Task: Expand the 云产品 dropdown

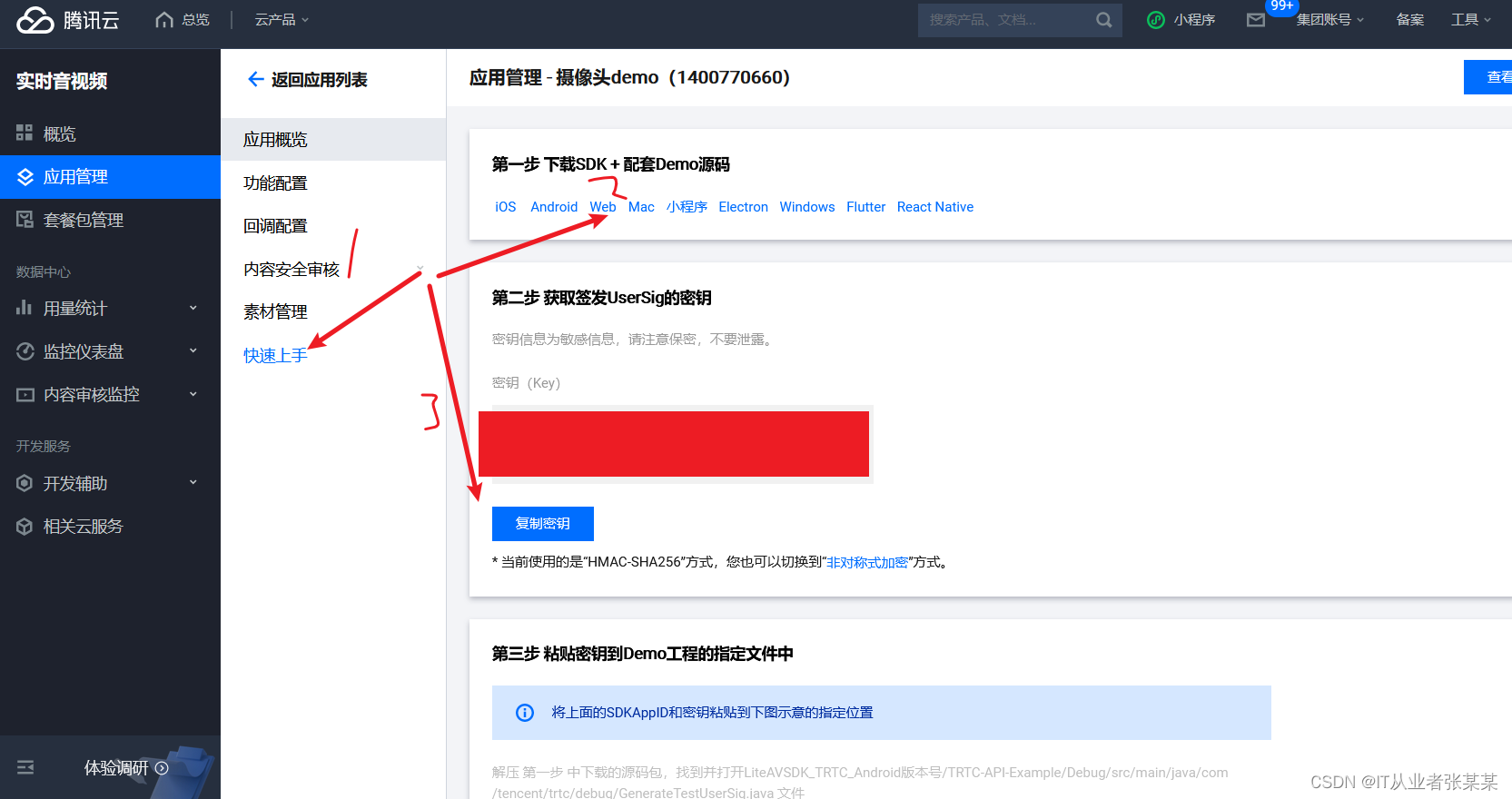Action: pyautogui.click(x=282, y=19)
